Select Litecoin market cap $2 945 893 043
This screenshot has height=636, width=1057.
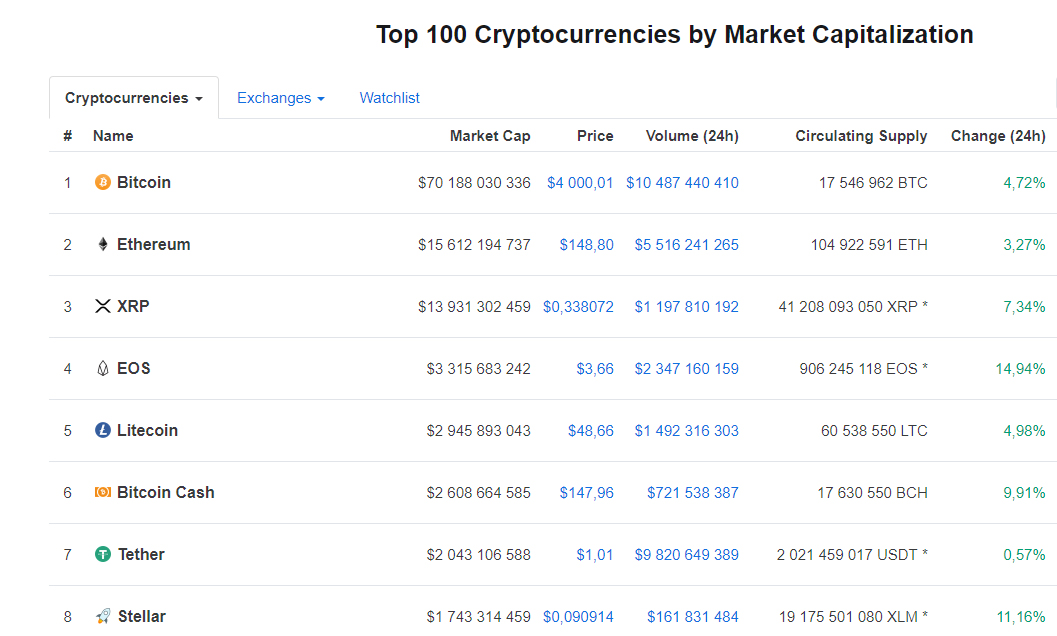[x=479, y=431]
